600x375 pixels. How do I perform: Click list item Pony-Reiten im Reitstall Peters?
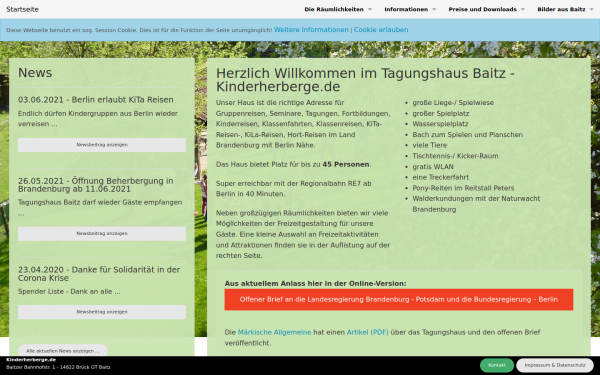pos(463,188)
